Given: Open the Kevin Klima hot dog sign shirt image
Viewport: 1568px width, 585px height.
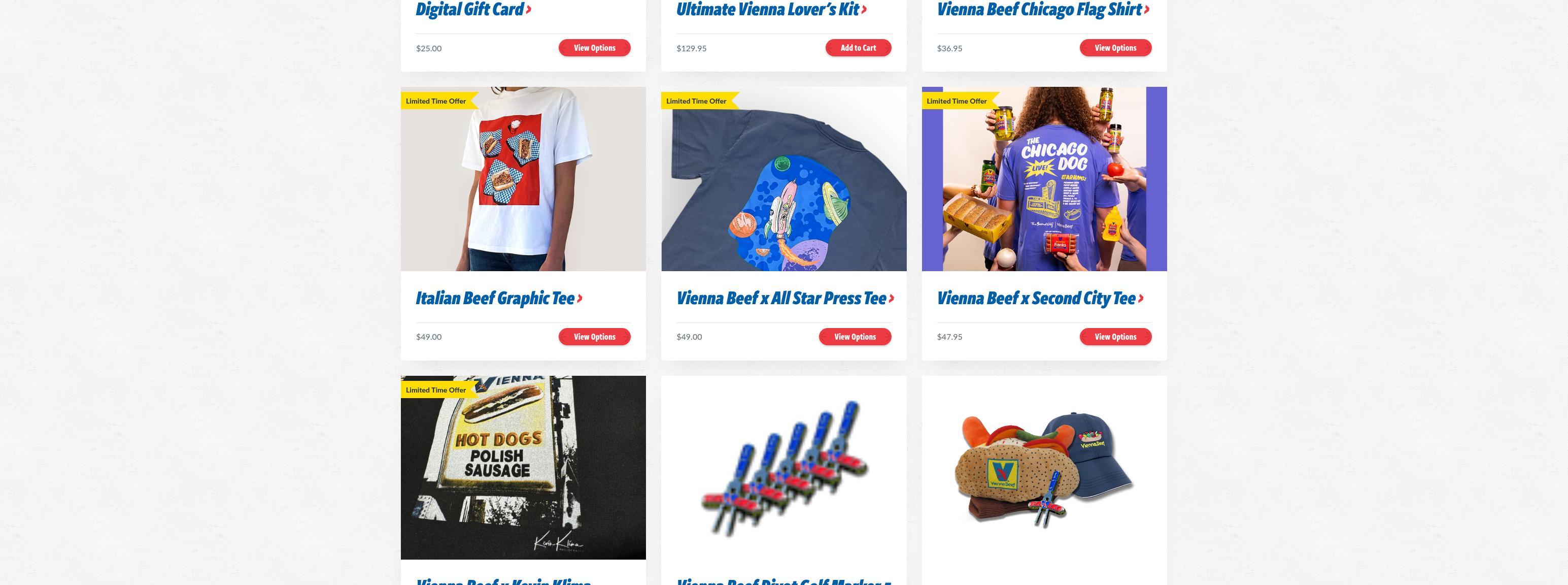Looking at the screenshot, I should click(523, 467).
